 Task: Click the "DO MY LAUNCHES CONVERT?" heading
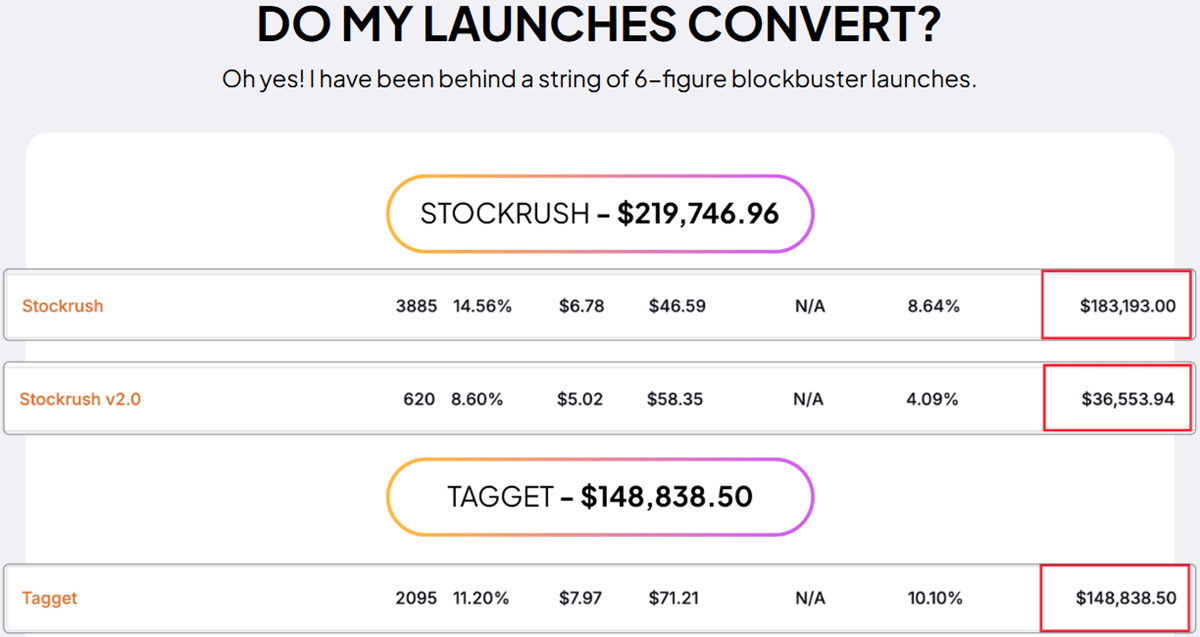tap(599, 25)
